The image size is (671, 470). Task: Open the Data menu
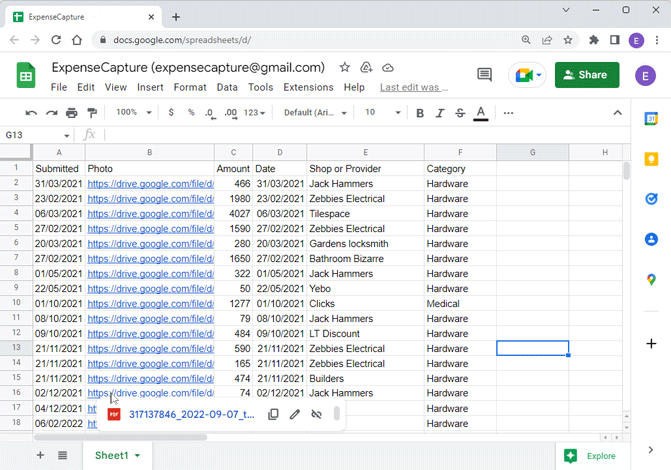tap(227, 87)
